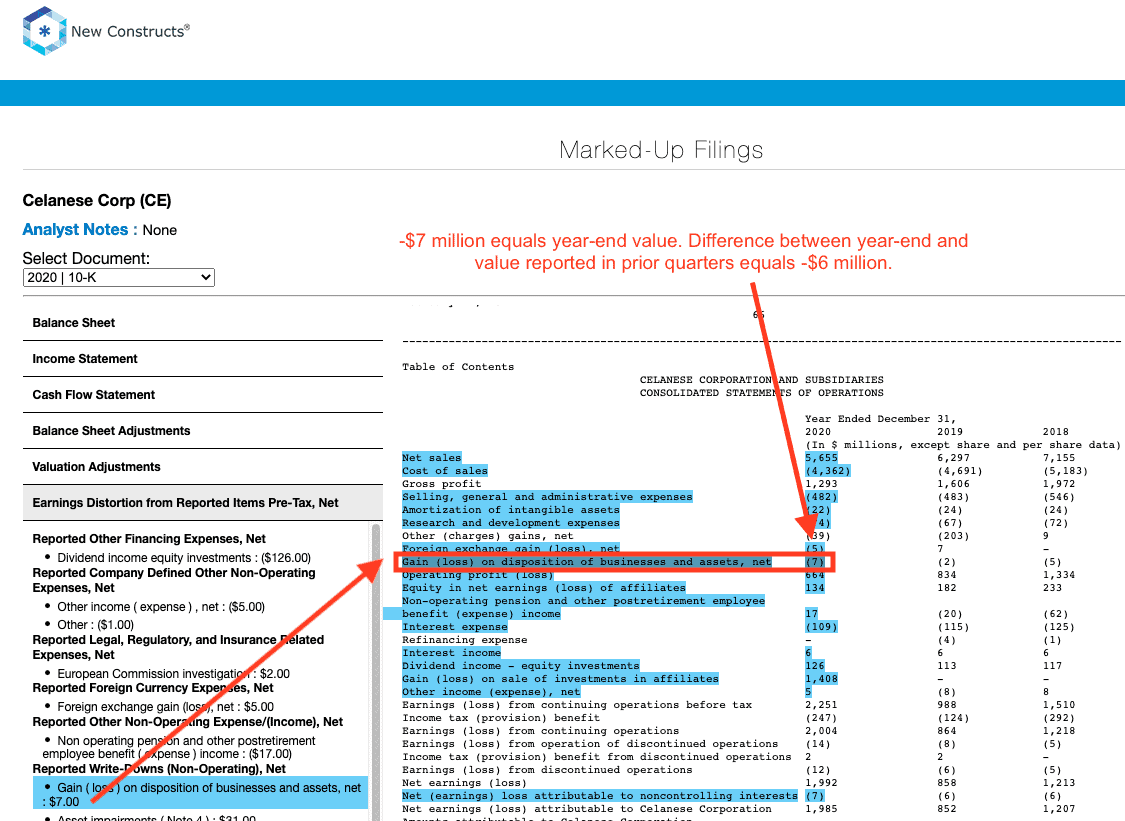Select Earnings Distortion from Reported Items tab
The image size is (1125, 821).
point(203,502)
